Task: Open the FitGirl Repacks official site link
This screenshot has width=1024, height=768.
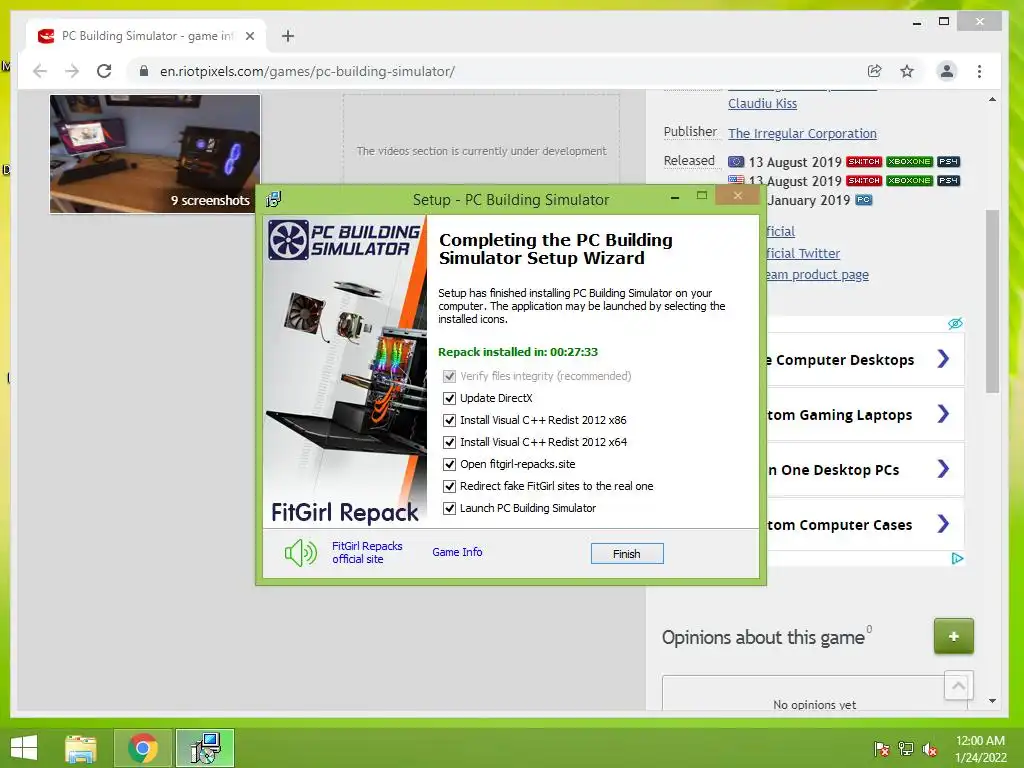Action: (367, 552)
